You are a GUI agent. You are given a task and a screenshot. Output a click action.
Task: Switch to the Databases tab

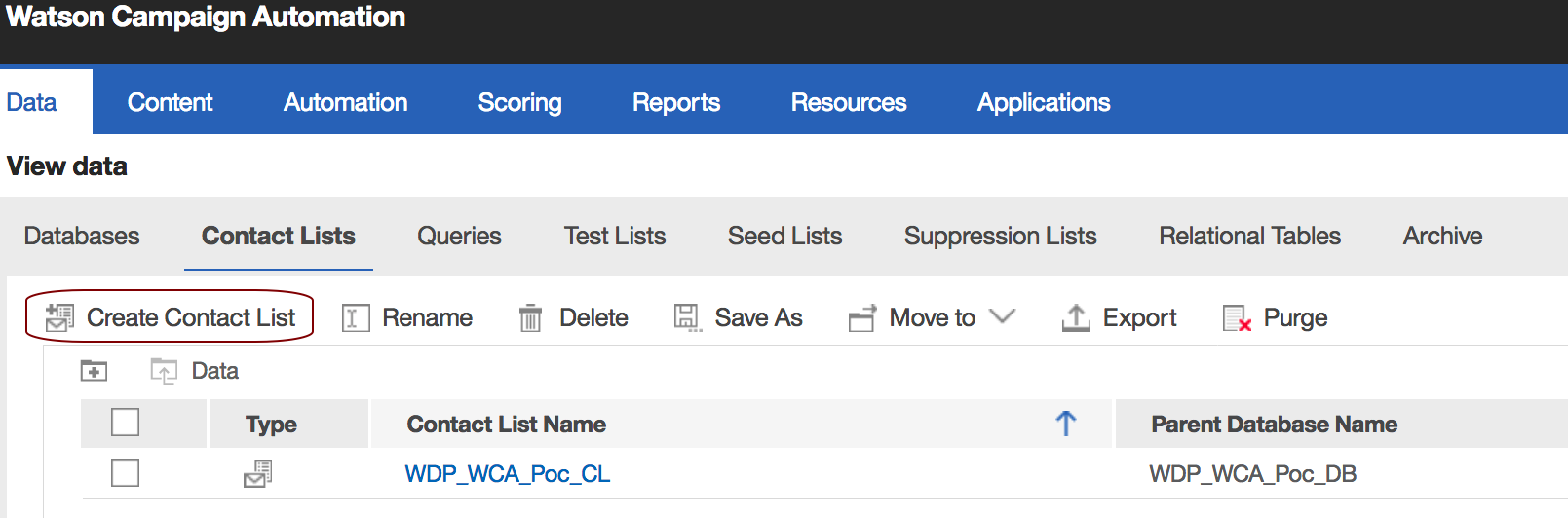tap(82, 236)
